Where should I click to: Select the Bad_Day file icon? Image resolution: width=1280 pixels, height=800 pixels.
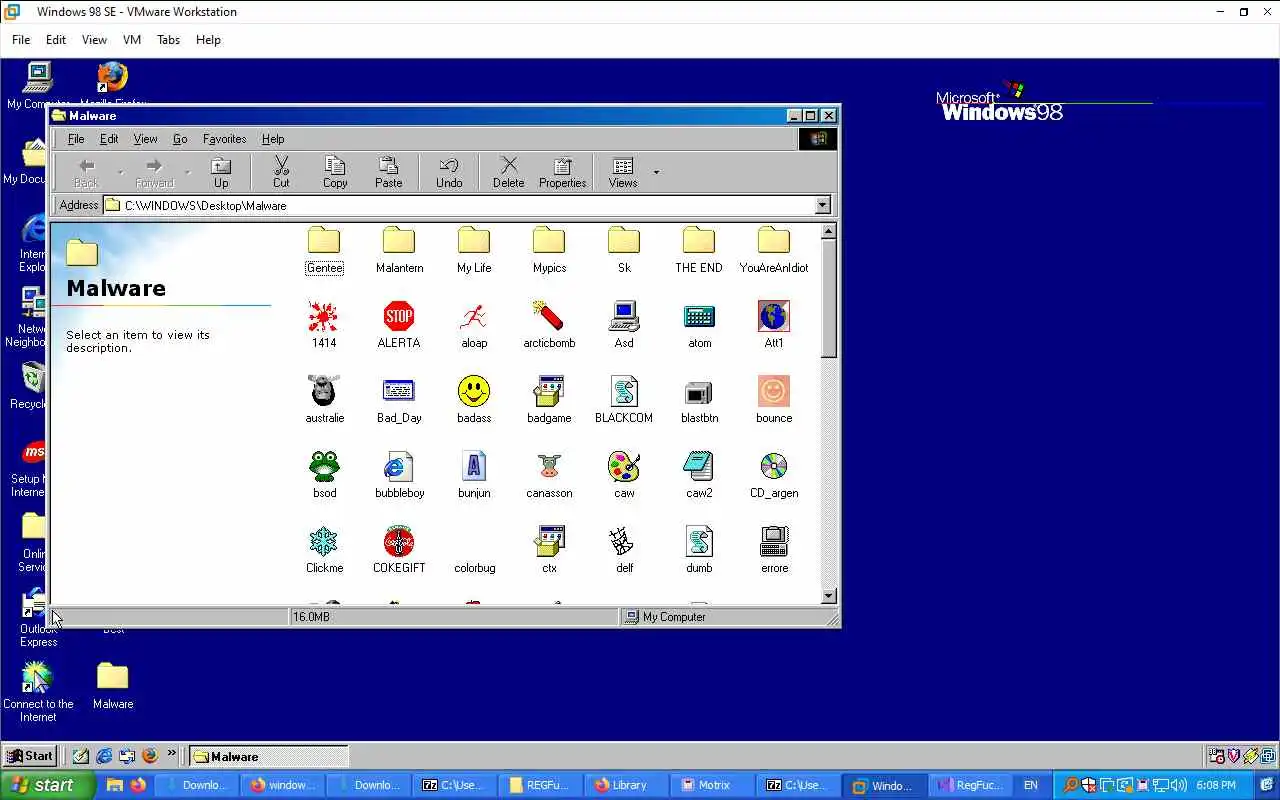point(399,391)
